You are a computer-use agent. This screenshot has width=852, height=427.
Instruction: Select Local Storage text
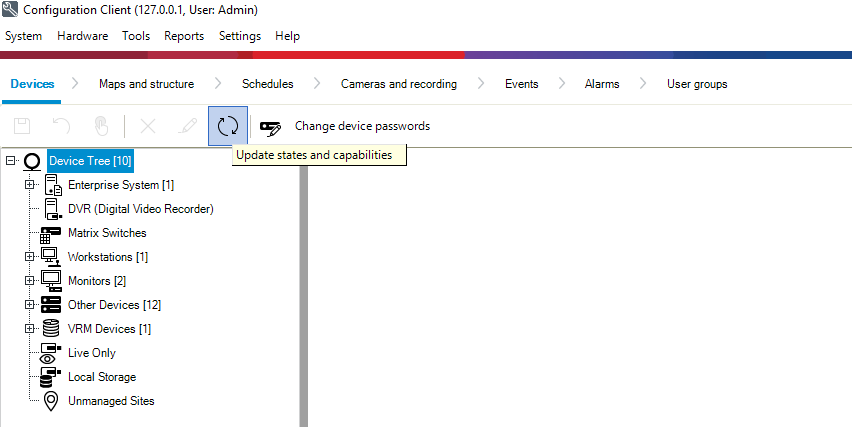pos(102,376)
